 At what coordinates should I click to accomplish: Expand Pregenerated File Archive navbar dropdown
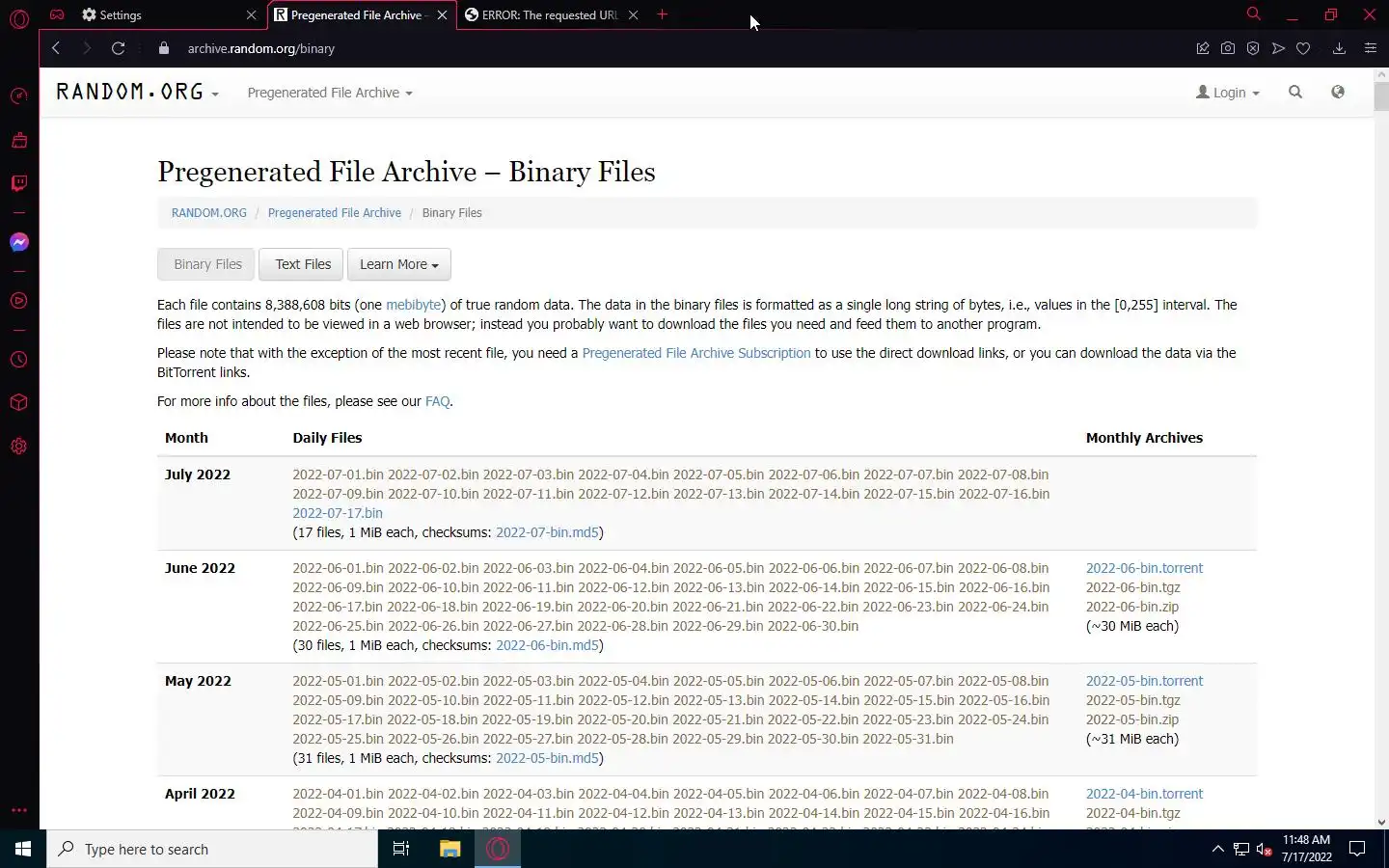330,93
